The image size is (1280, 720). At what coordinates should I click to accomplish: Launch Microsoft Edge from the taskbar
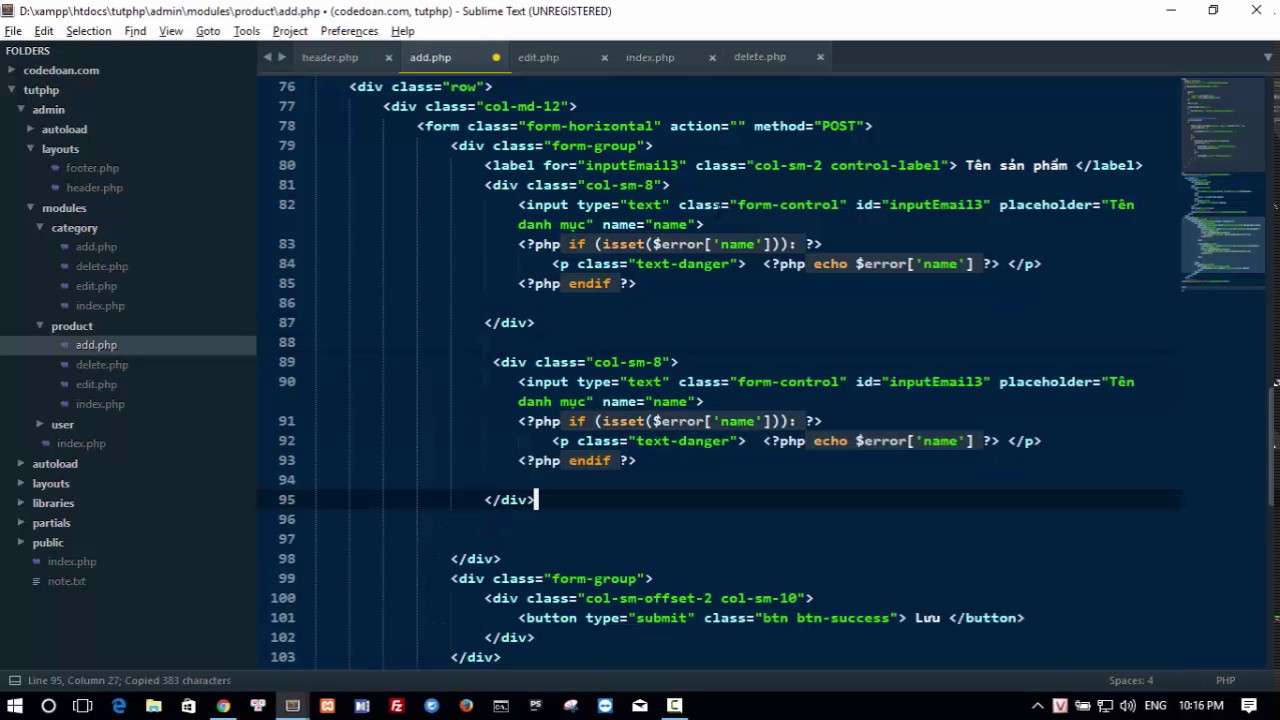pyautogui.click(x=119, y=706)
